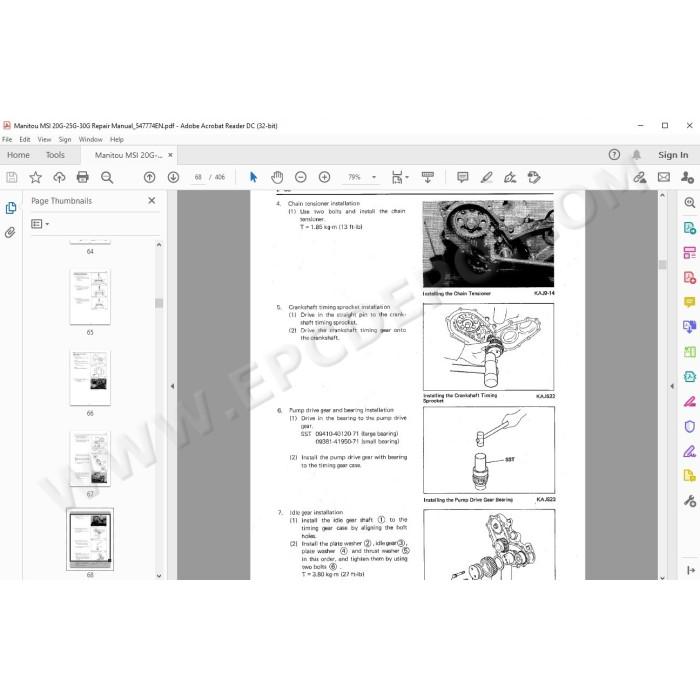Viewport: 700px width, 700px height.
Task: Open the thumbnail options dropdown menu
Action: tap(40, 224)
